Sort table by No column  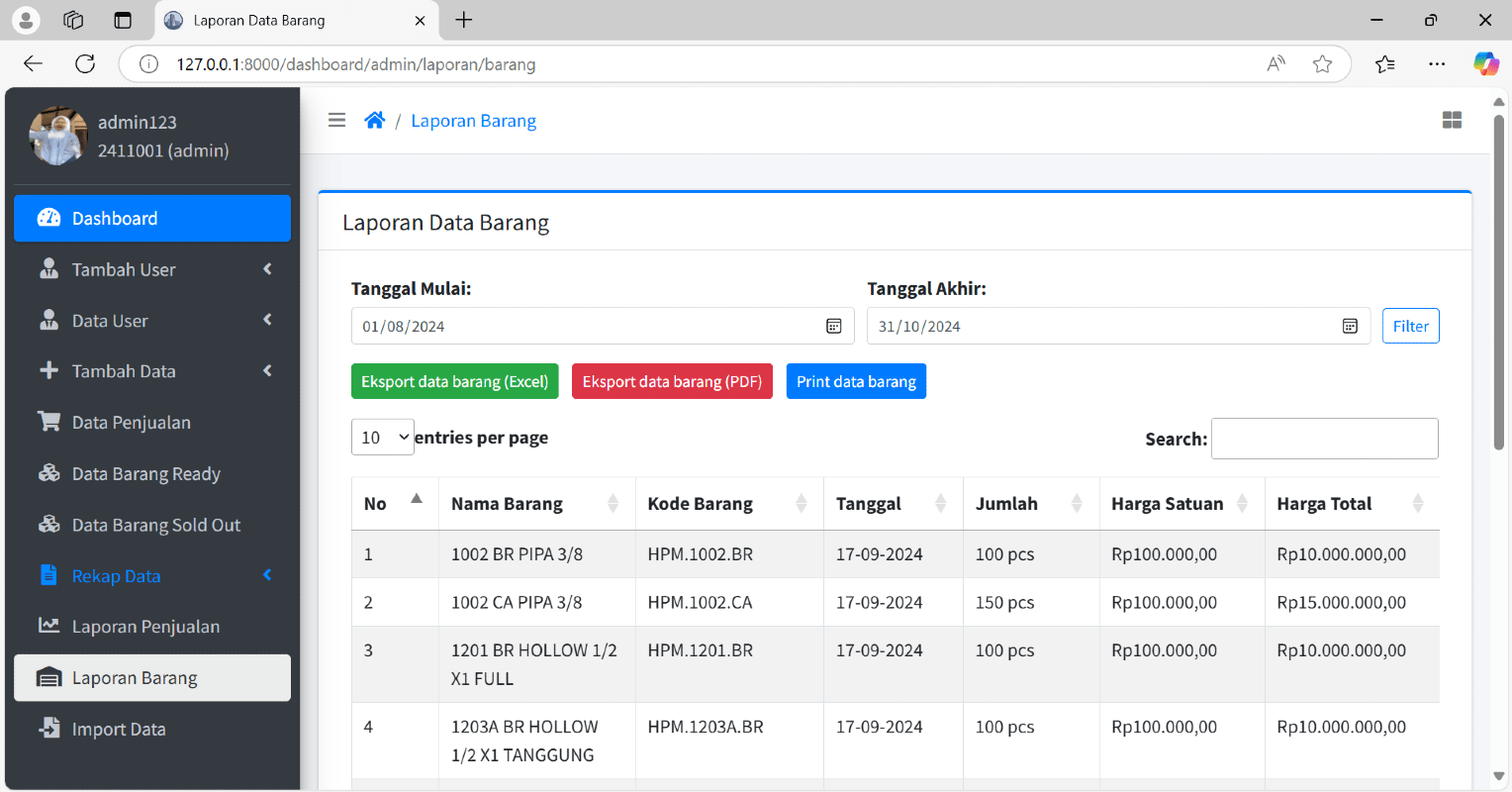(x=395, y=504)
